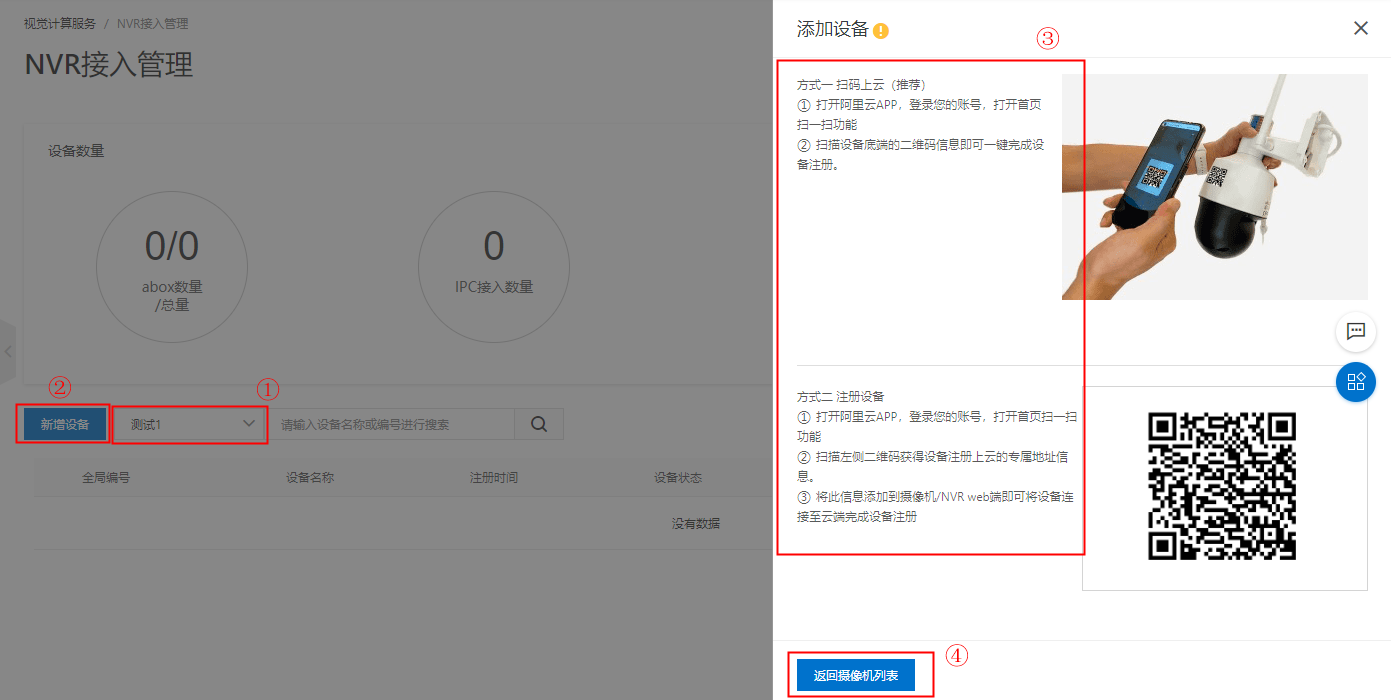The image size is (1391, 700).
Task: Click the IPC接入数量 circle
Action: [x=494, y=267]
